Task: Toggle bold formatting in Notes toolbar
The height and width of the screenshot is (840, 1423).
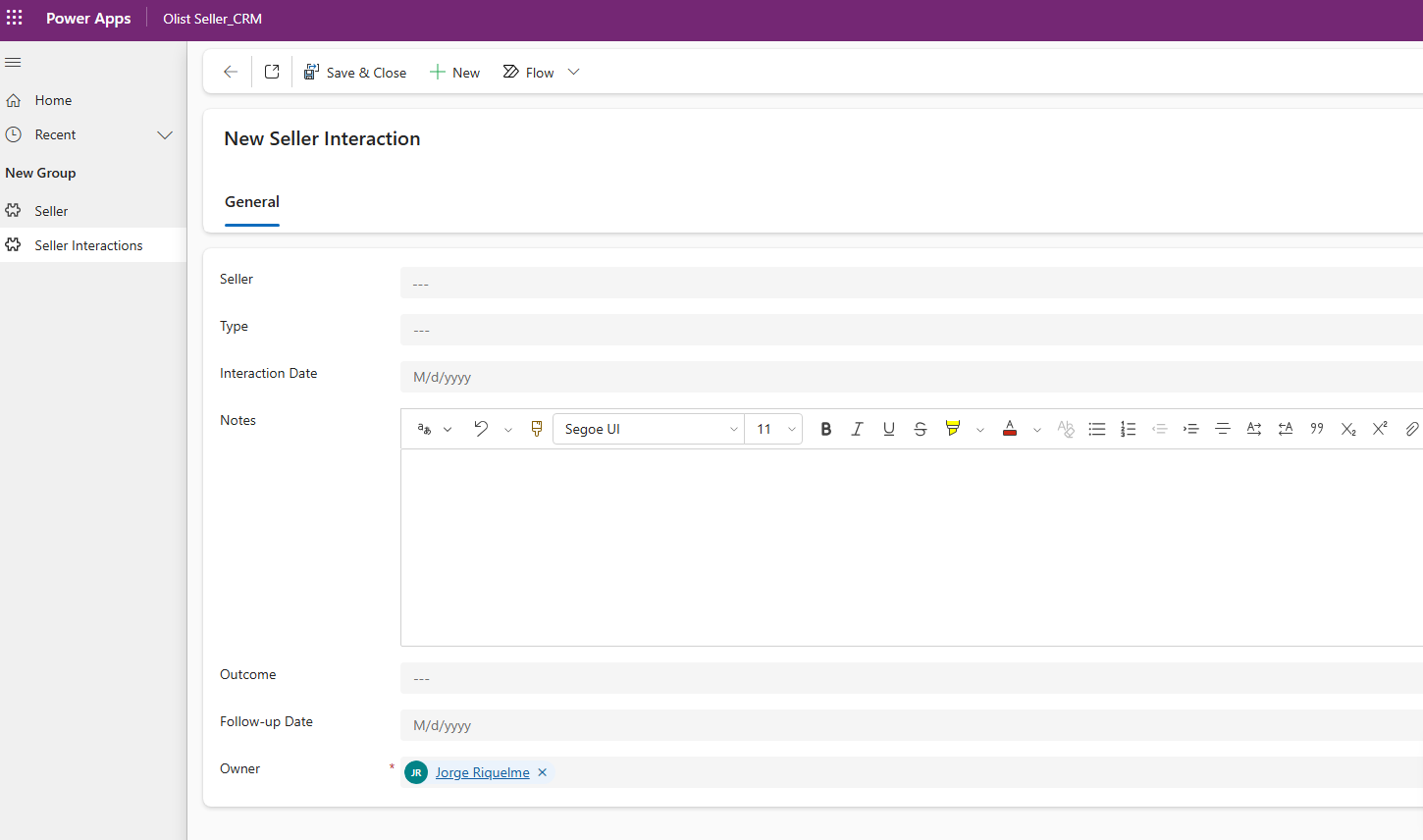Action: pyautogui.click(x=826, y=429)
